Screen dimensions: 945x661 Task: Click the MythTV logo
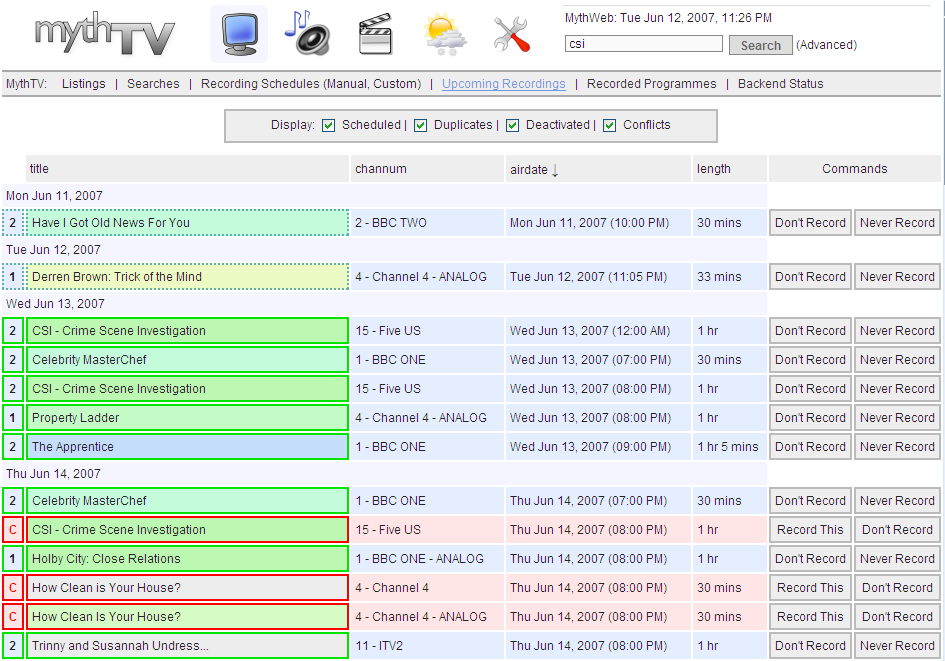105,34
